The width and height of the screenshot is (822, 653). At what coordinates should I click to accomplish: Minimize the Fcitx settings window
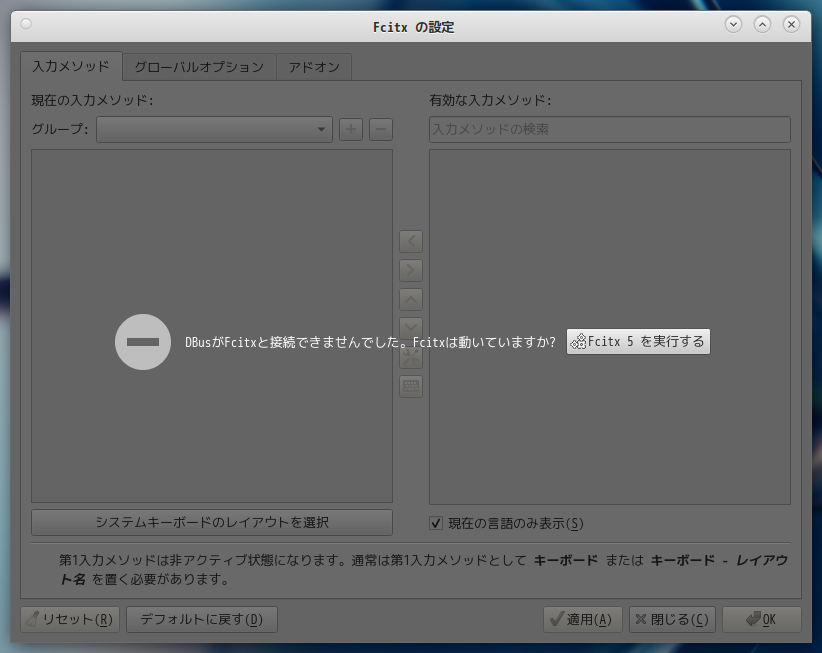pos(733,24)
